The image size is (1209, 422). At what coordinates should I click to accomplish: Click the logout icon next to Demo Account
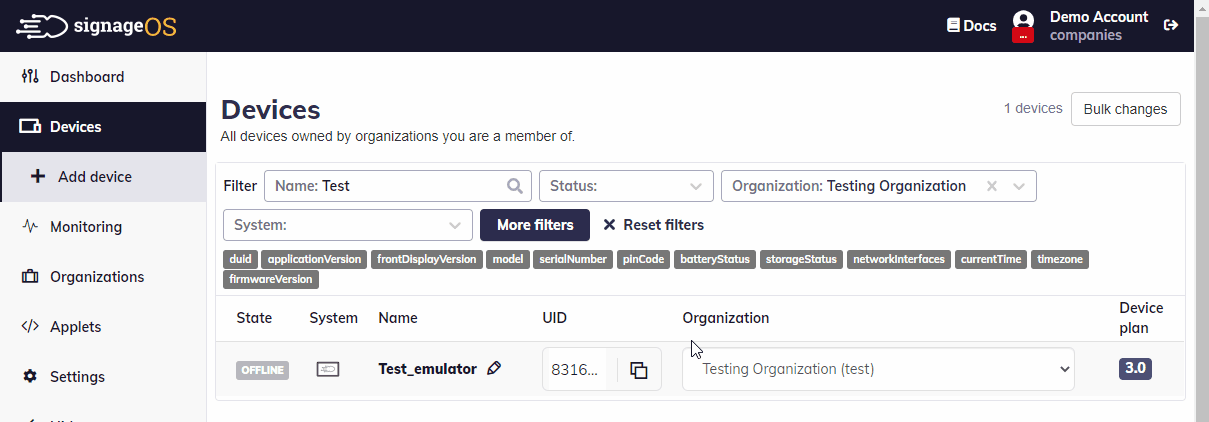1171,26
